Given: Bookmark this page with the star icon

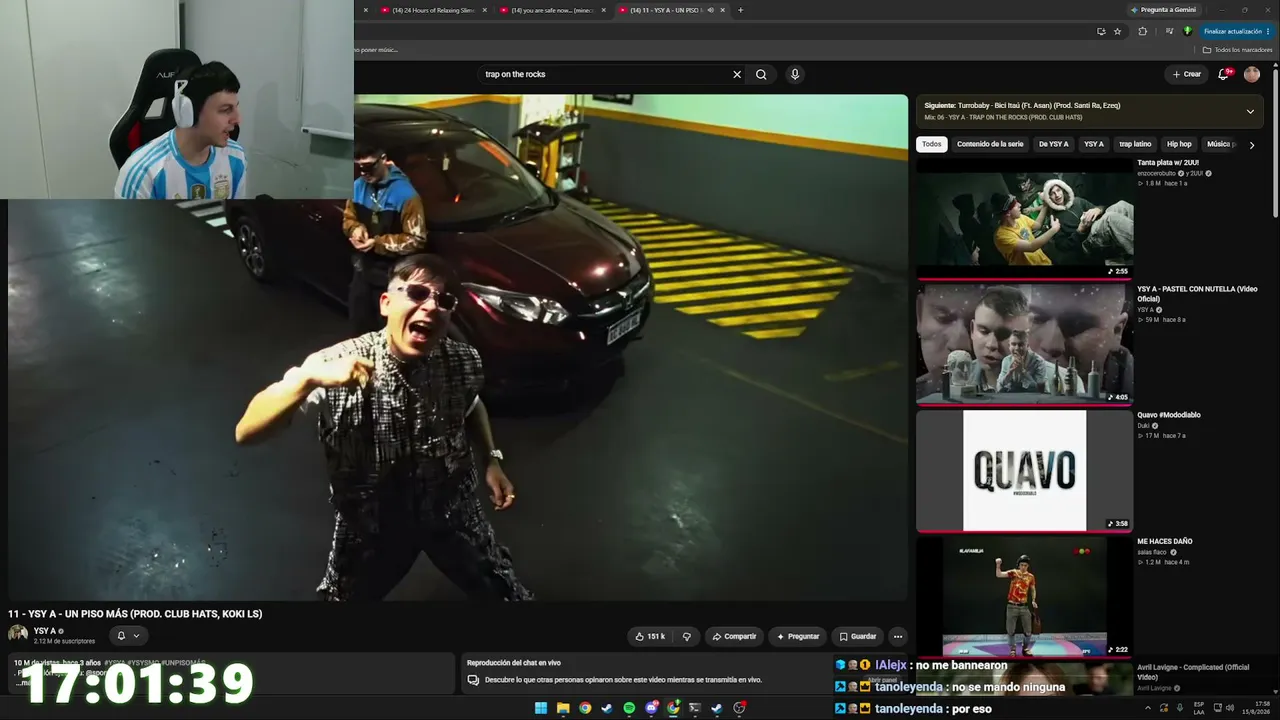Looking at the screenshot, I should tap(1117, 31).
